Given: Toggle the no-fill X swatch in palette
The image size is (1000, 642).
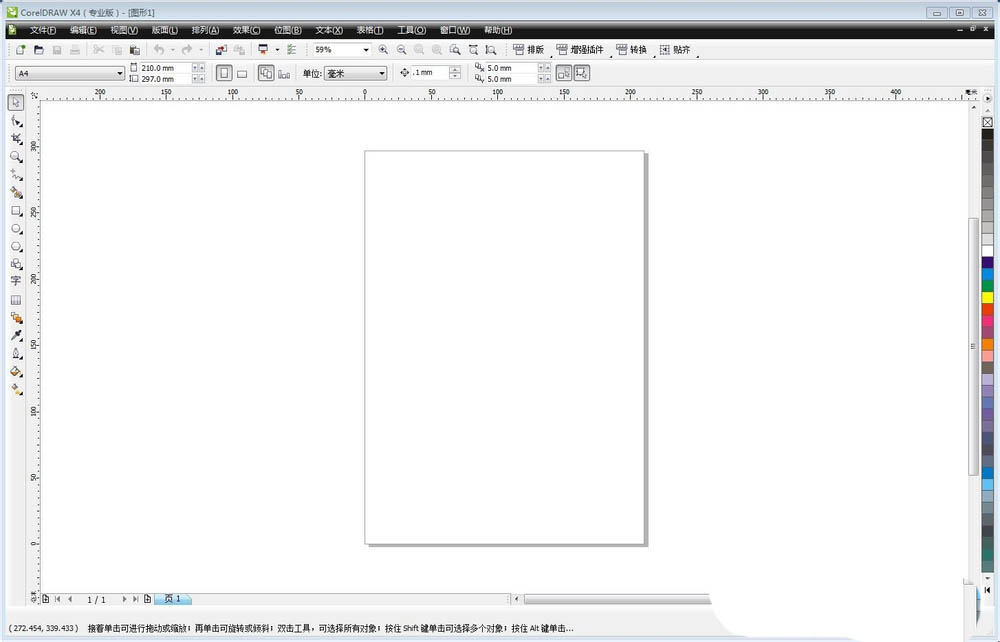Looking at the screenshot, I should tap(988, 122).
